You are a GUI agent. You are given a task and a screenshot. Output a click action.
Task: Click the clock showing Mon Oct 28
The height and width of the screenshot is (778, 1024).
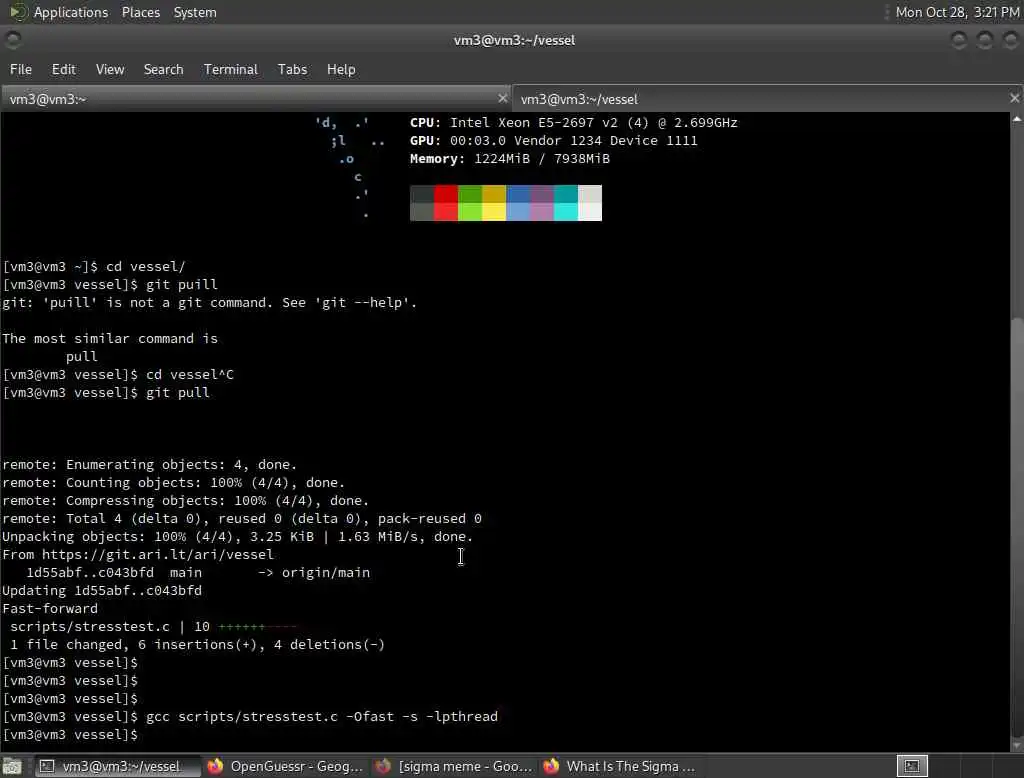957,12
